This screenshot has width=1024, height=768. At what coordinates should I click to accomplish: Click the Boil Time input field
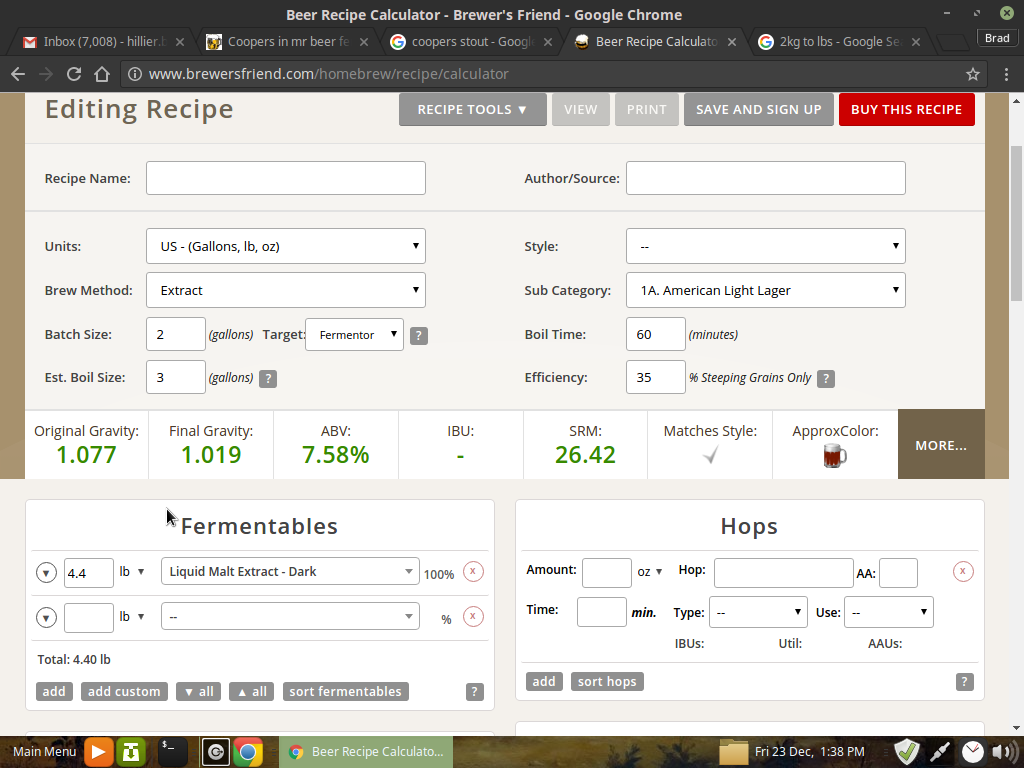coord(656,334)
